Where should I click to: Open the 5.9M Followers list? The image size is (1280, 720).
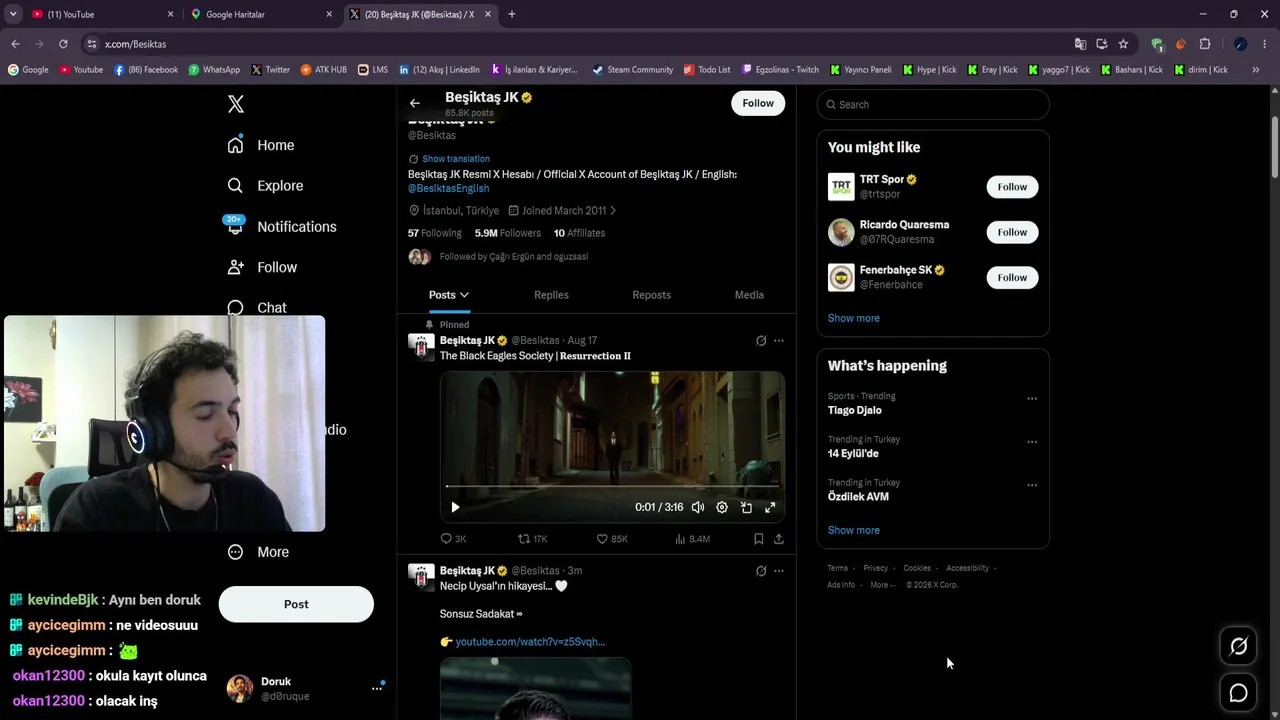click(508, 233)
